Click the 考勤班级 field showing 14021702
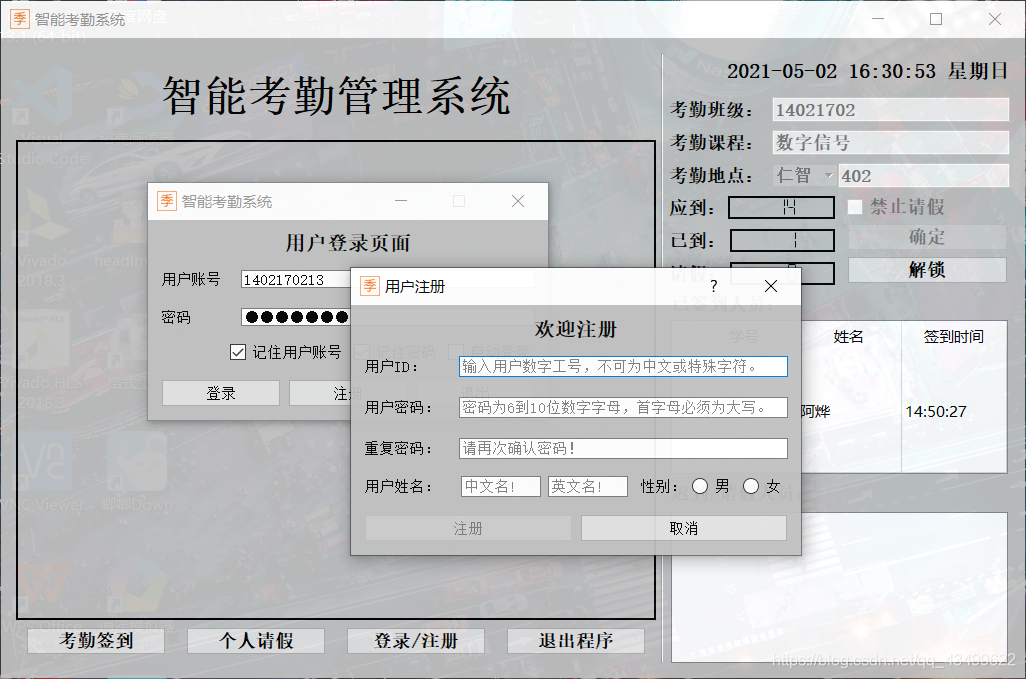The width and height of the screenshot is (1026, 679). 891,110
